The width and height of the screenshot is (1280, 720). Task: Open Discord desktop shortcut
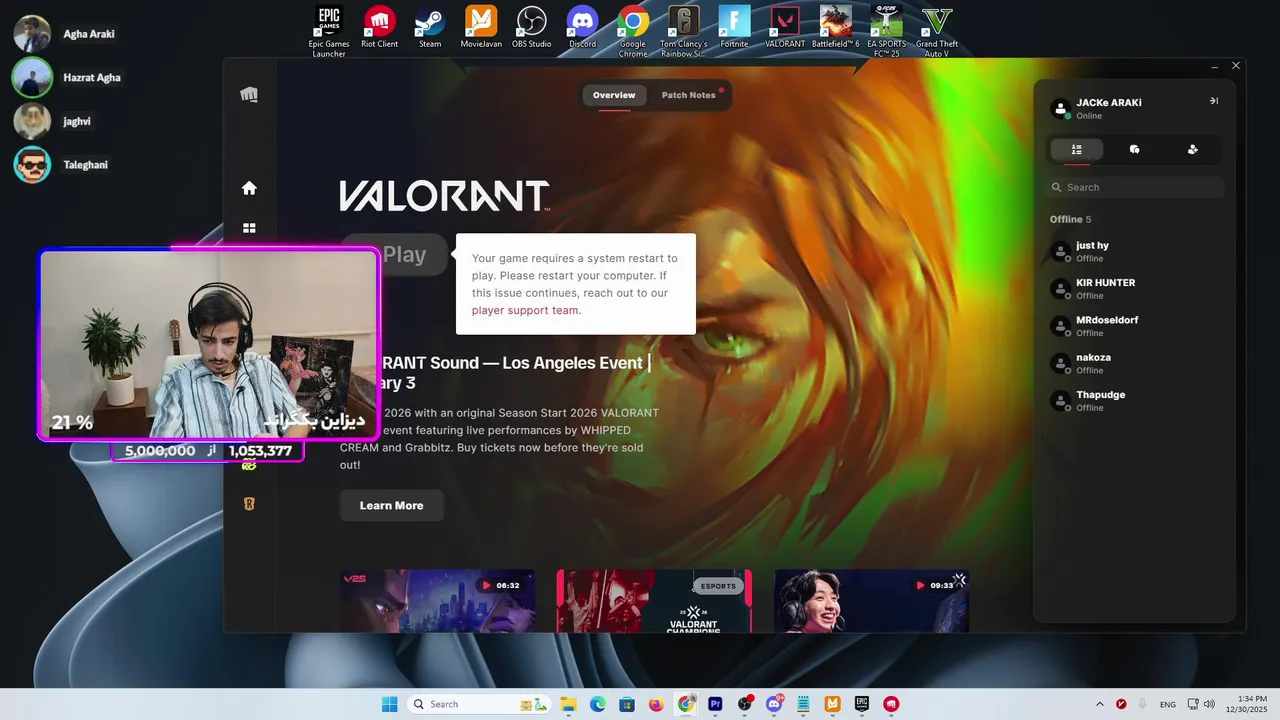(582, 27)
